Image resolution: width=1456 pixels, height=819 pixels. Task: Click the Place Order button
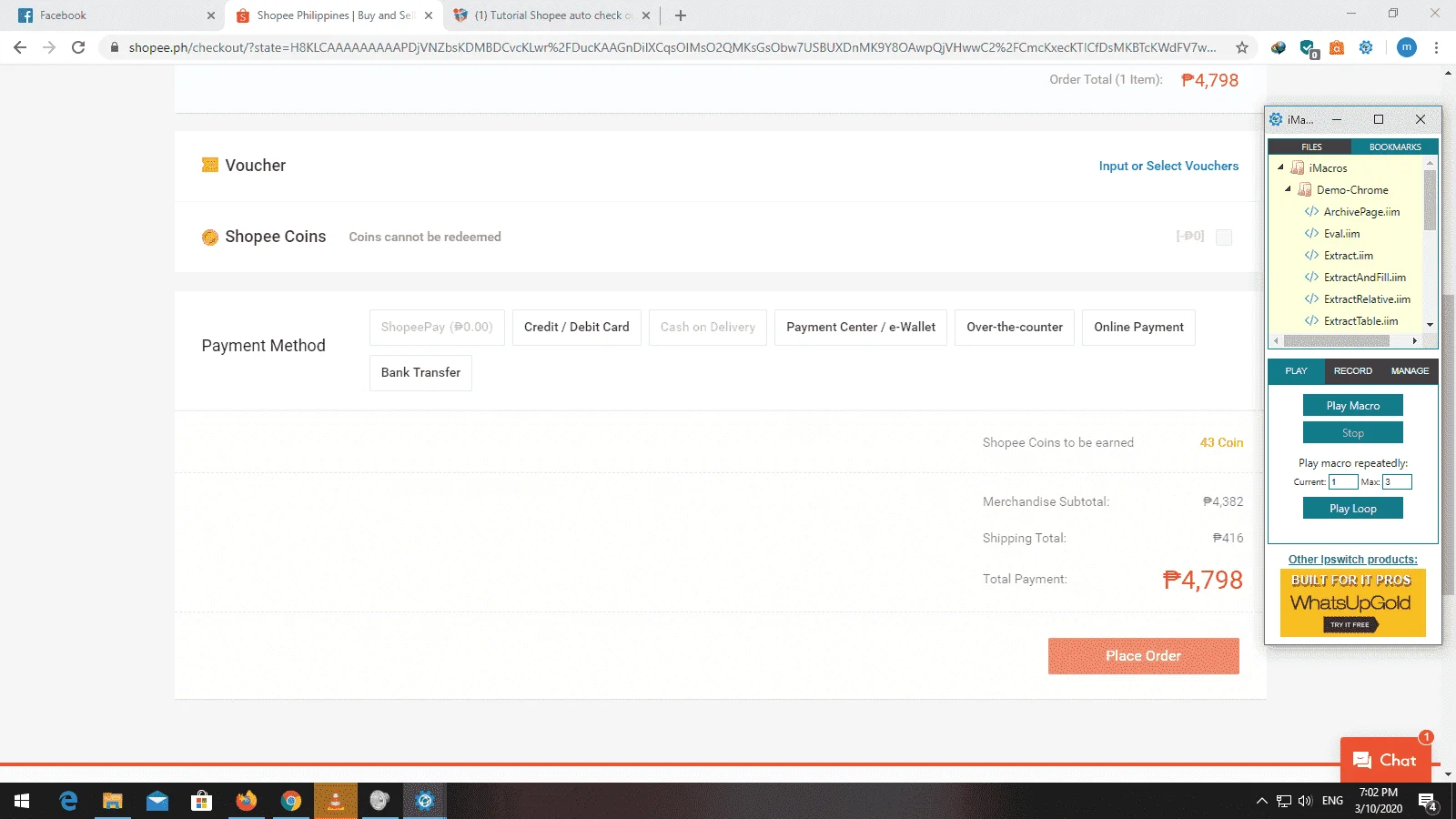click(1144, 656)
